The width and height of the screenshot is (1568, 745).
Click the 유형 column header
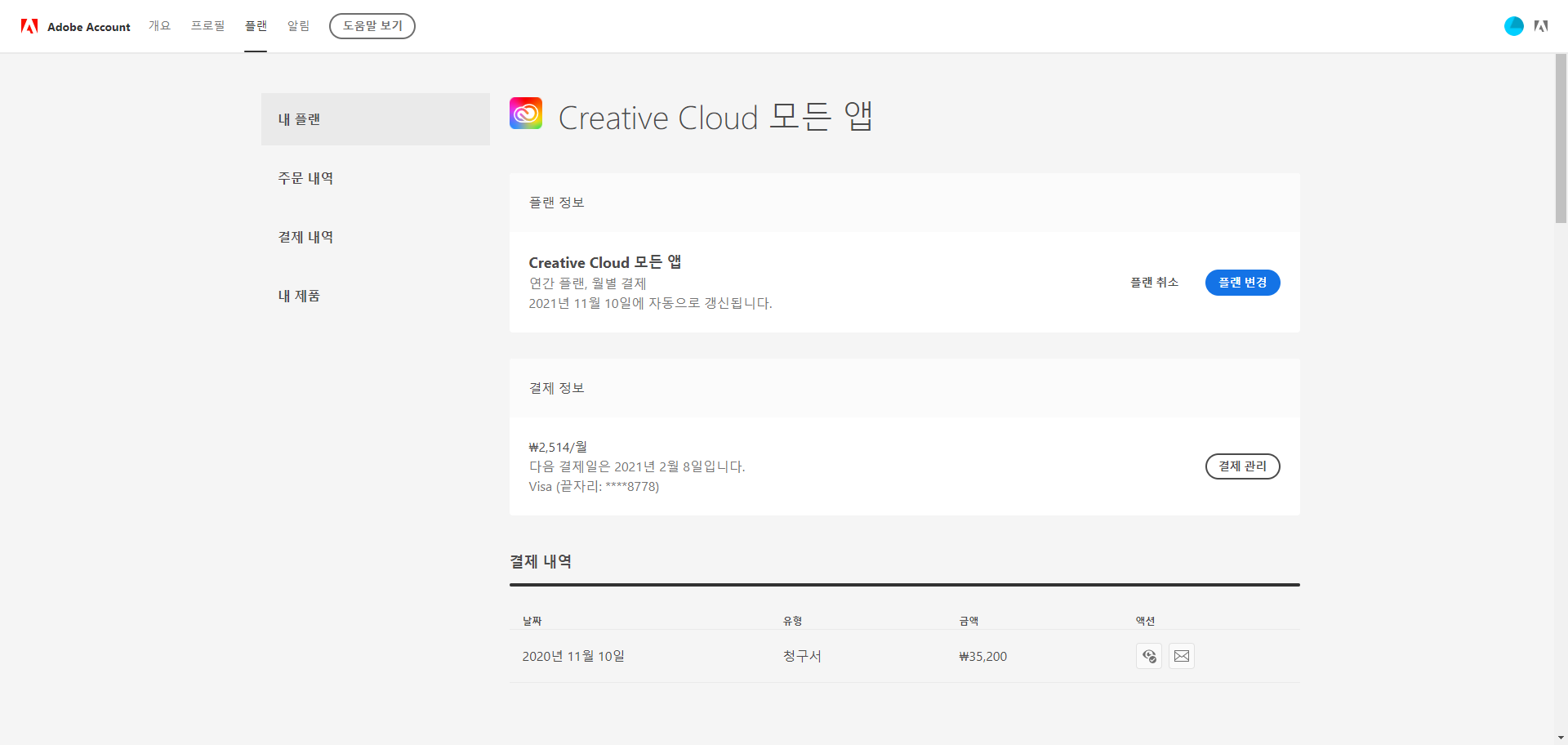pos(792,621)
